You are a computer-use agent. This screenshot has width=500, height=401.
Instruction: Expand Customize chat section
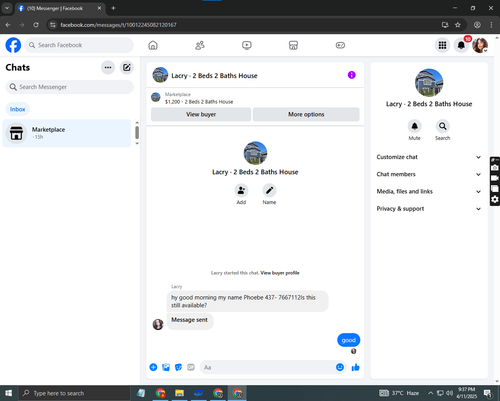pyautogui.click(x=429, y=157)
